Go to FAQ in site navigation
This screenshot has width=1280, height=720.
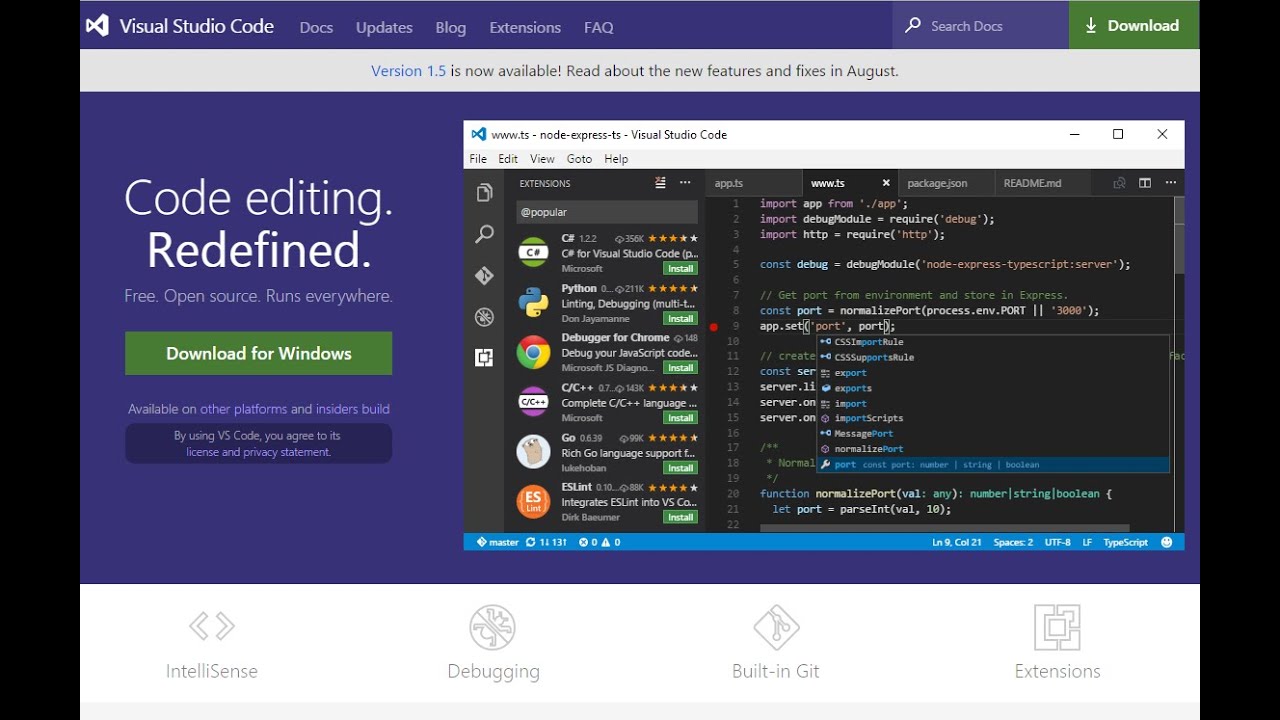tap(598, 27)
